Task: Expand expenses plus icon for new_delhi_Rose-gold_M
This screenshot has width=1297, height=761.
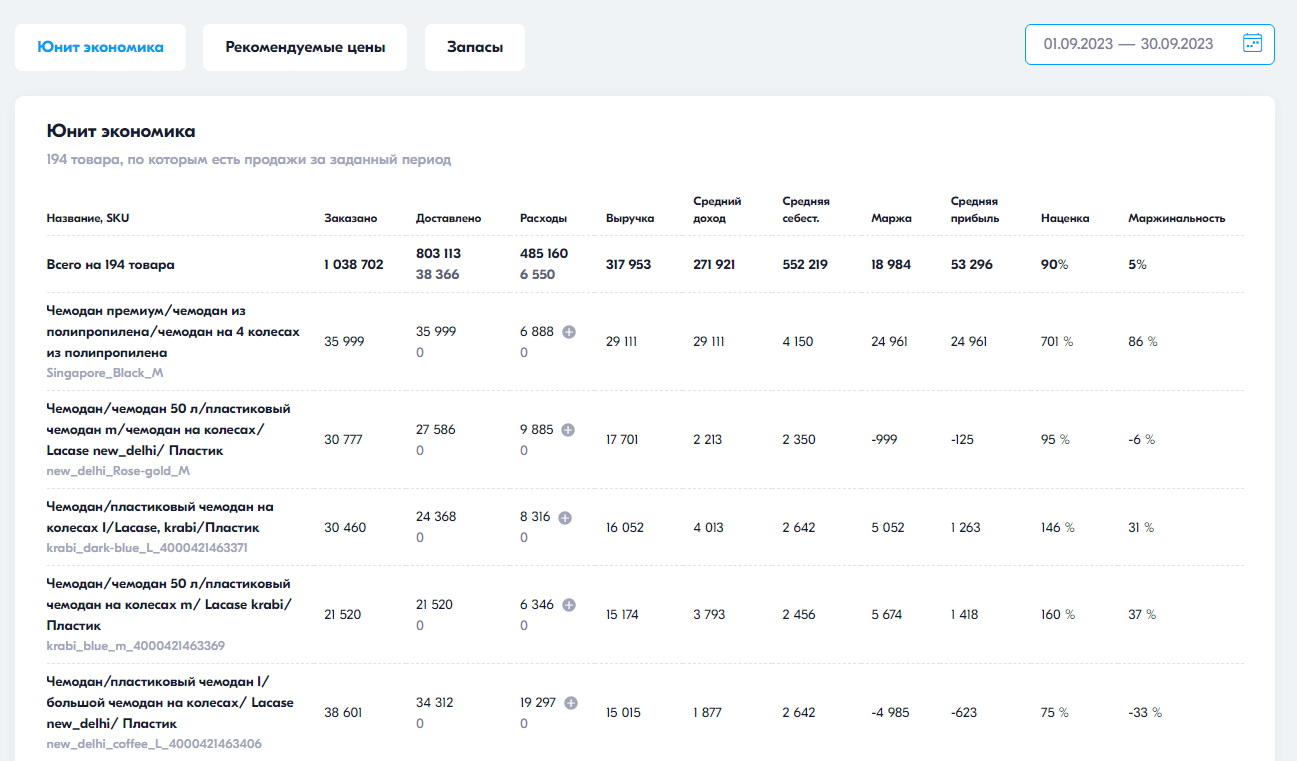Action: [568, 430]
